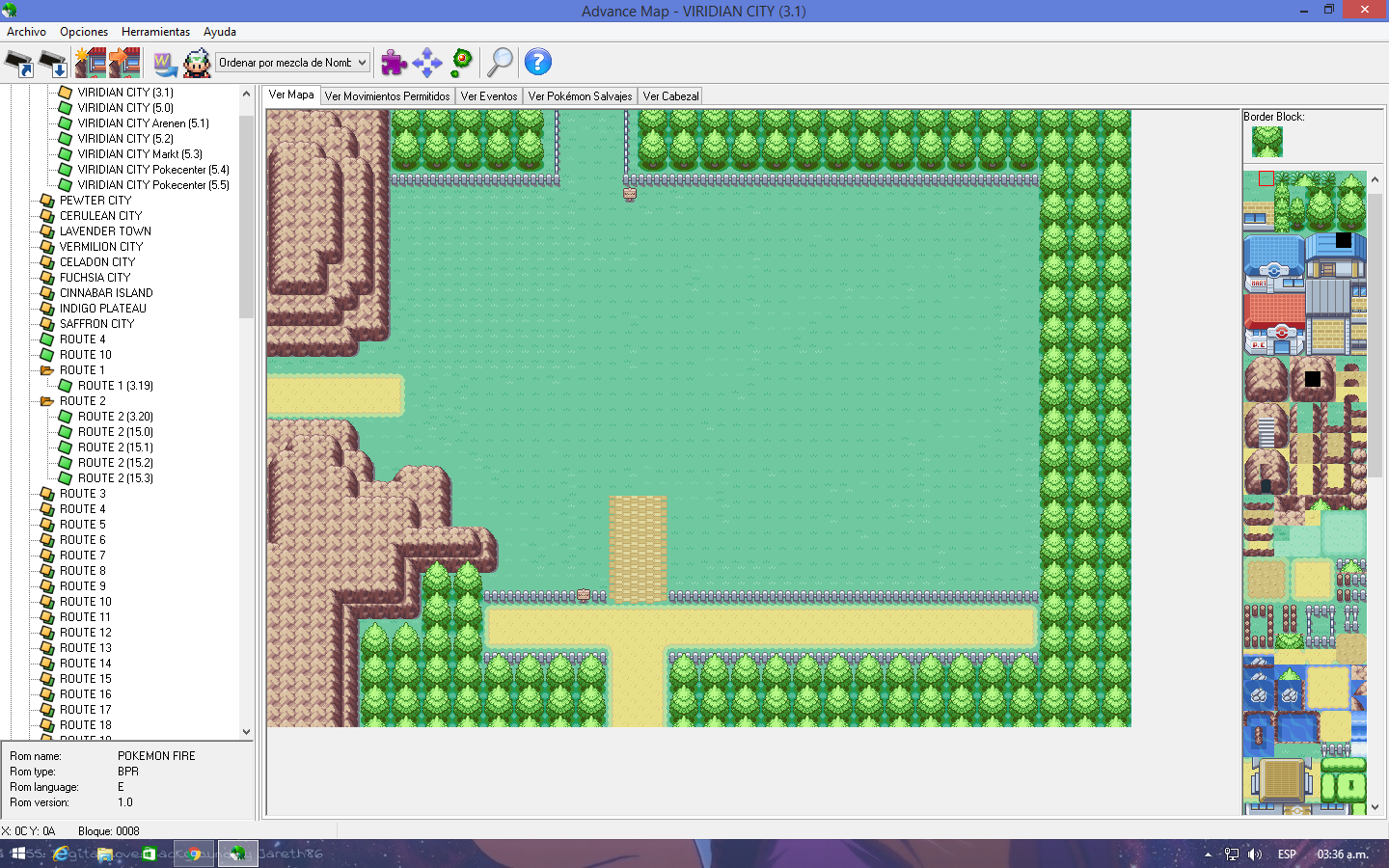Viewport: 1389px width, 868px height.
Task: Open the Herramientas menu
Action: 155,32
